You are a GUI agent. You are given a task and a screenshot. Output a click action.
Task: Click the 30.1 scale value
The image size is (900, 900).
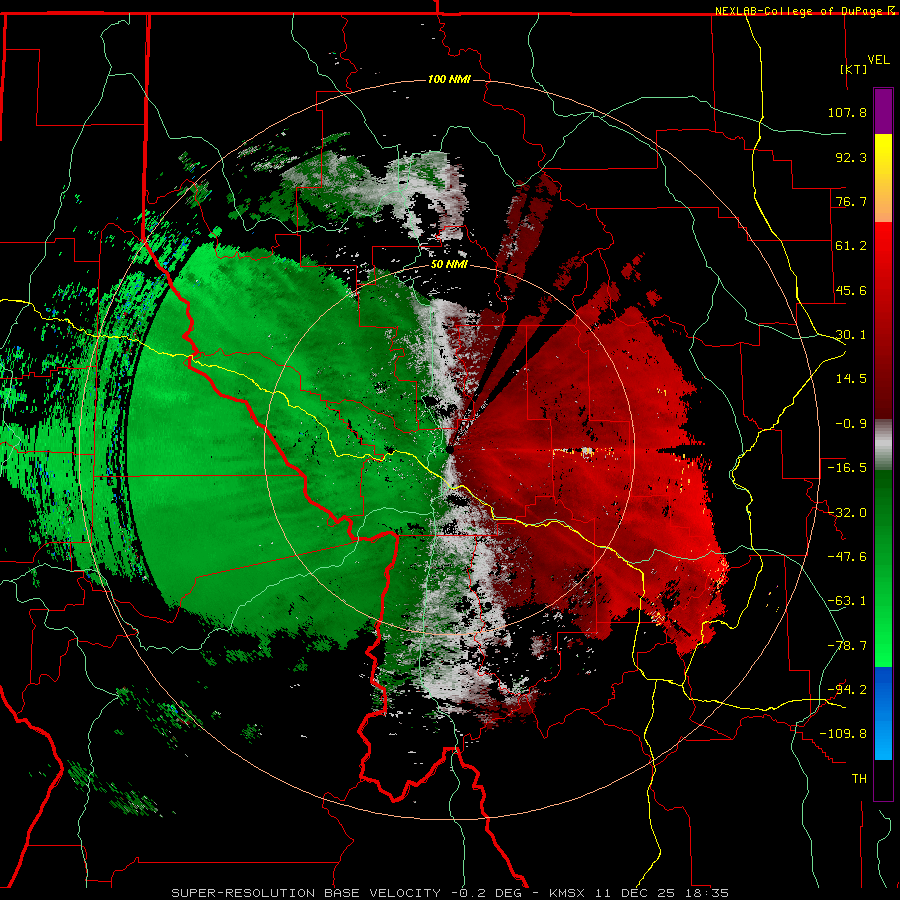click(851, 335)
